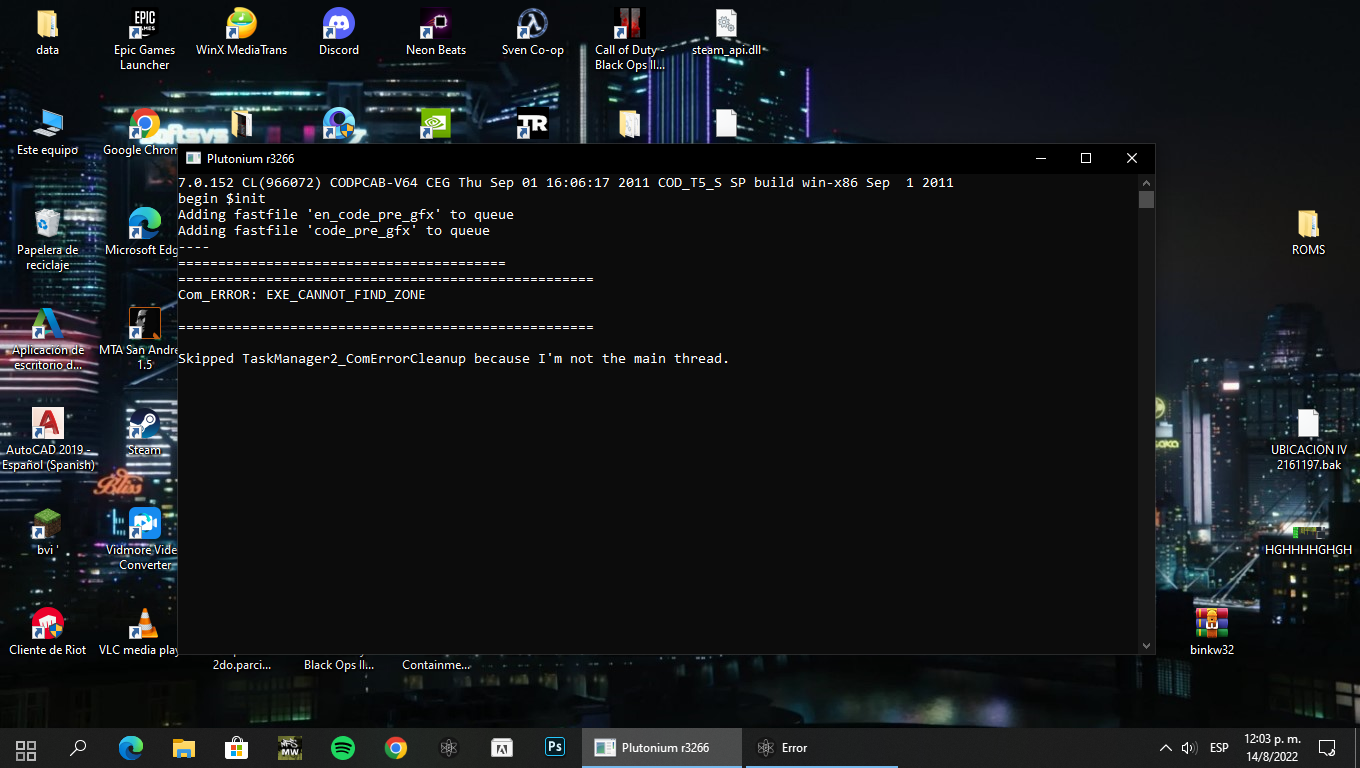The height and width of the screenshot is (768, 1360).
Task: Open Microsoft Store from the taskbar
Action: [x=237, y=748]
